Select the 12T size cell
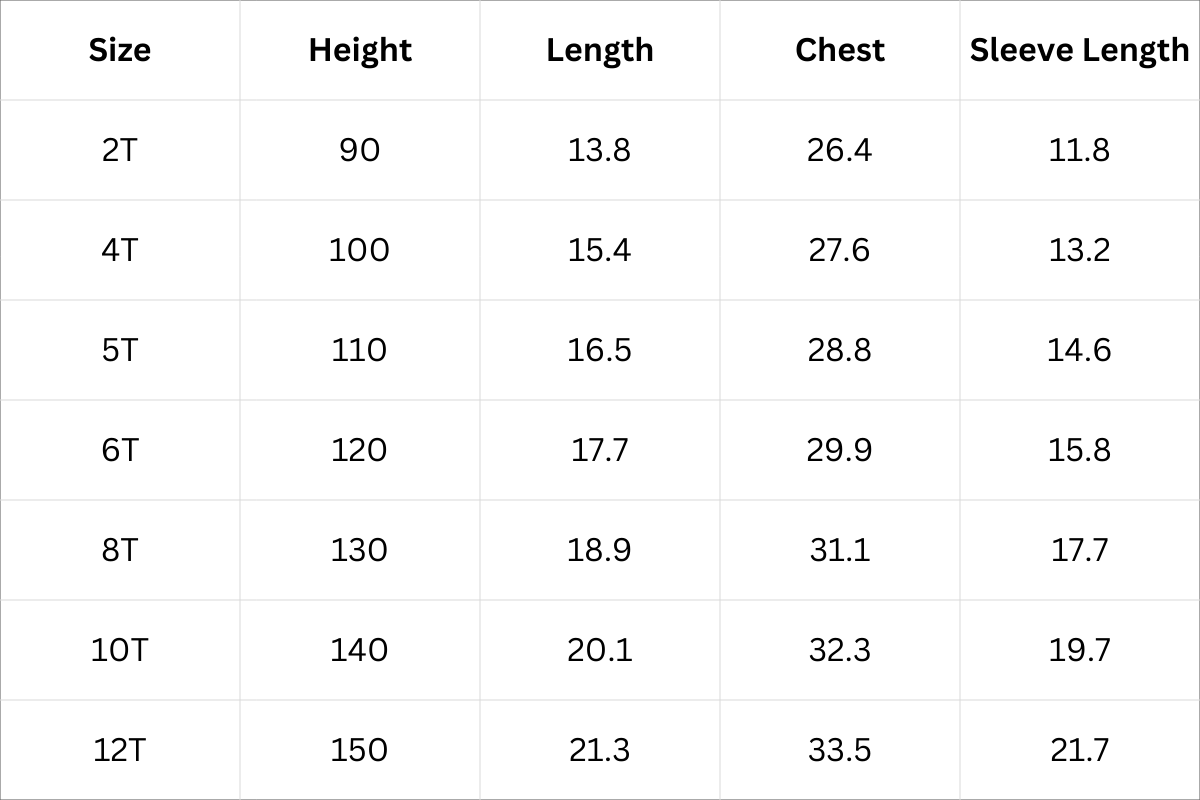 point(120,750)
